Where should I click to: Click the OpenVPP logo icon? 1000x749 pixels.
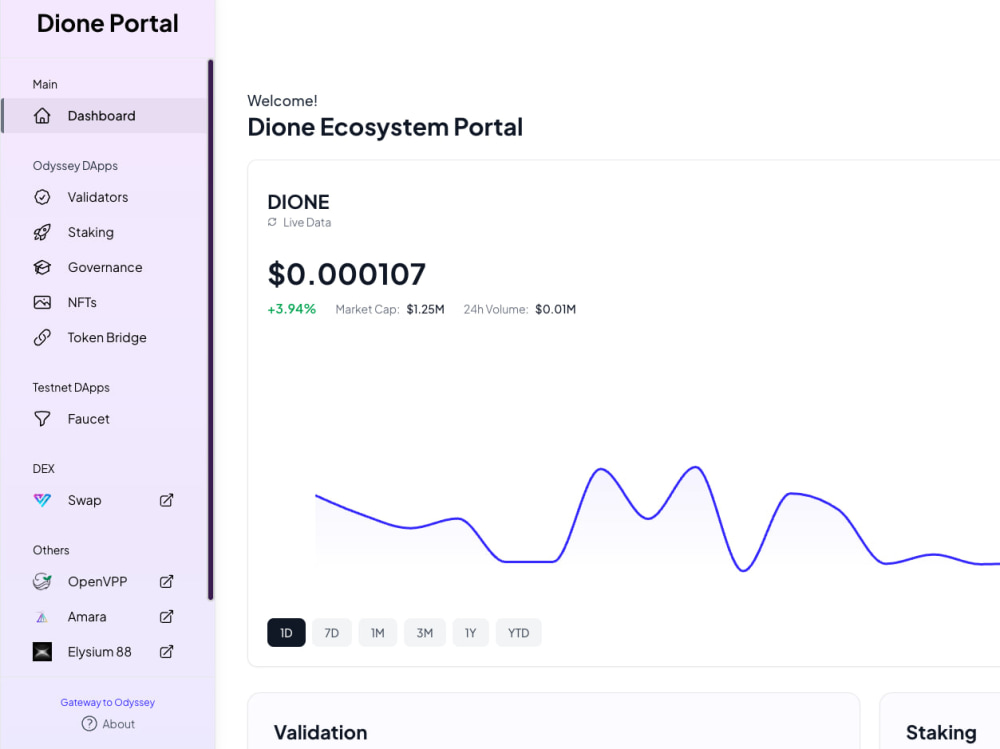42,581
